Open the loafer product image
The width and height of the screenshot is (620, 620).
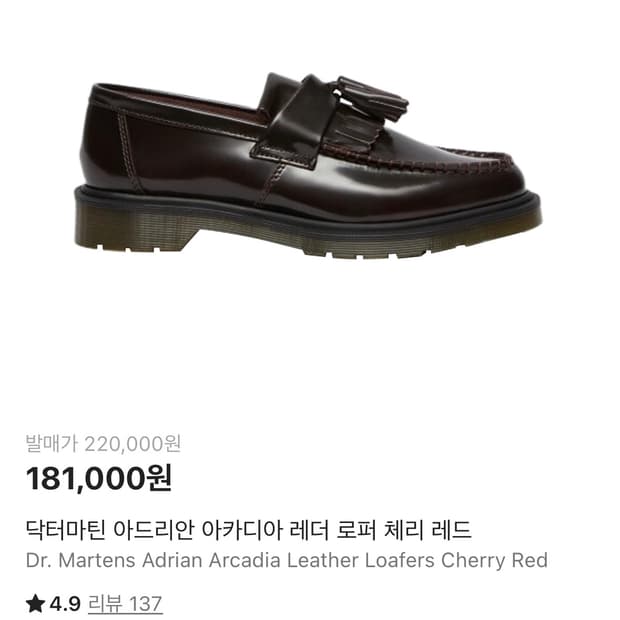pyautogui.click(x=307, y=166)
